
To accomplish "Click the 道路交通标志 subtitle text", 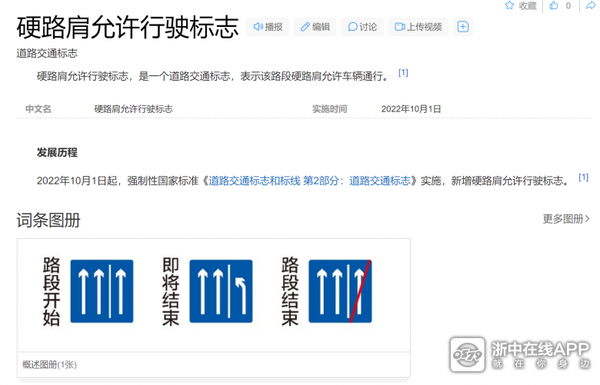I will 47,53.
